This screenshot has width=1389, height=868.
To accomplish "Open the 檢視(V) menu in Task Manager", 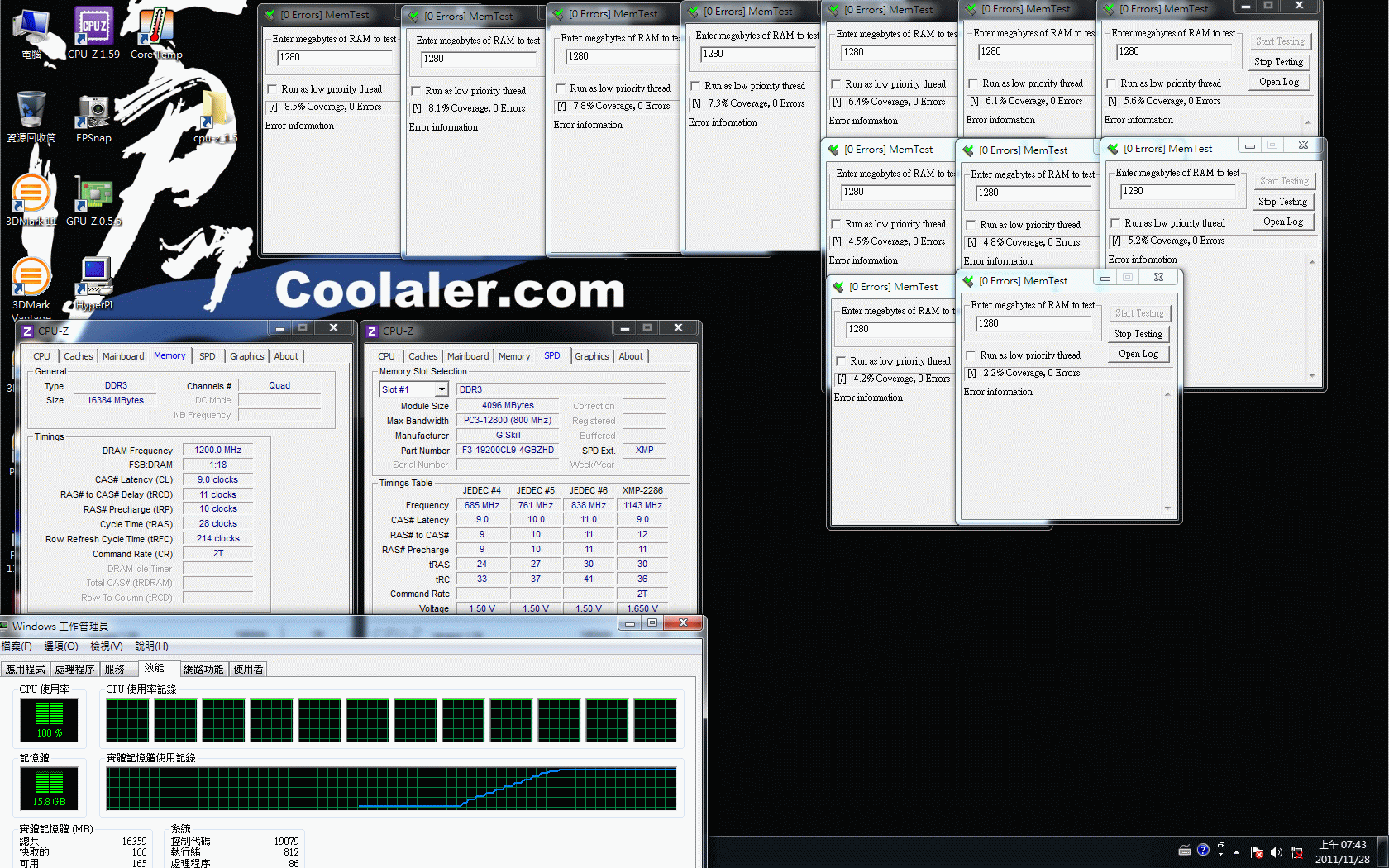I will [x=106, y=646].
